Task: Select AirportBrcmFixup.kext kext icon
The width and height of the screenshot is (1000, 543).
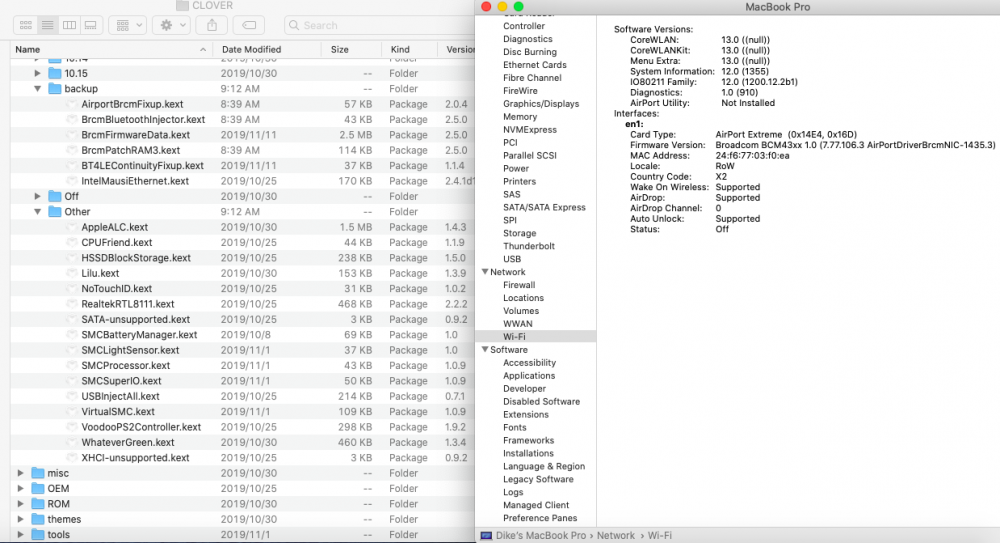Action: click(x=71, y=104)
